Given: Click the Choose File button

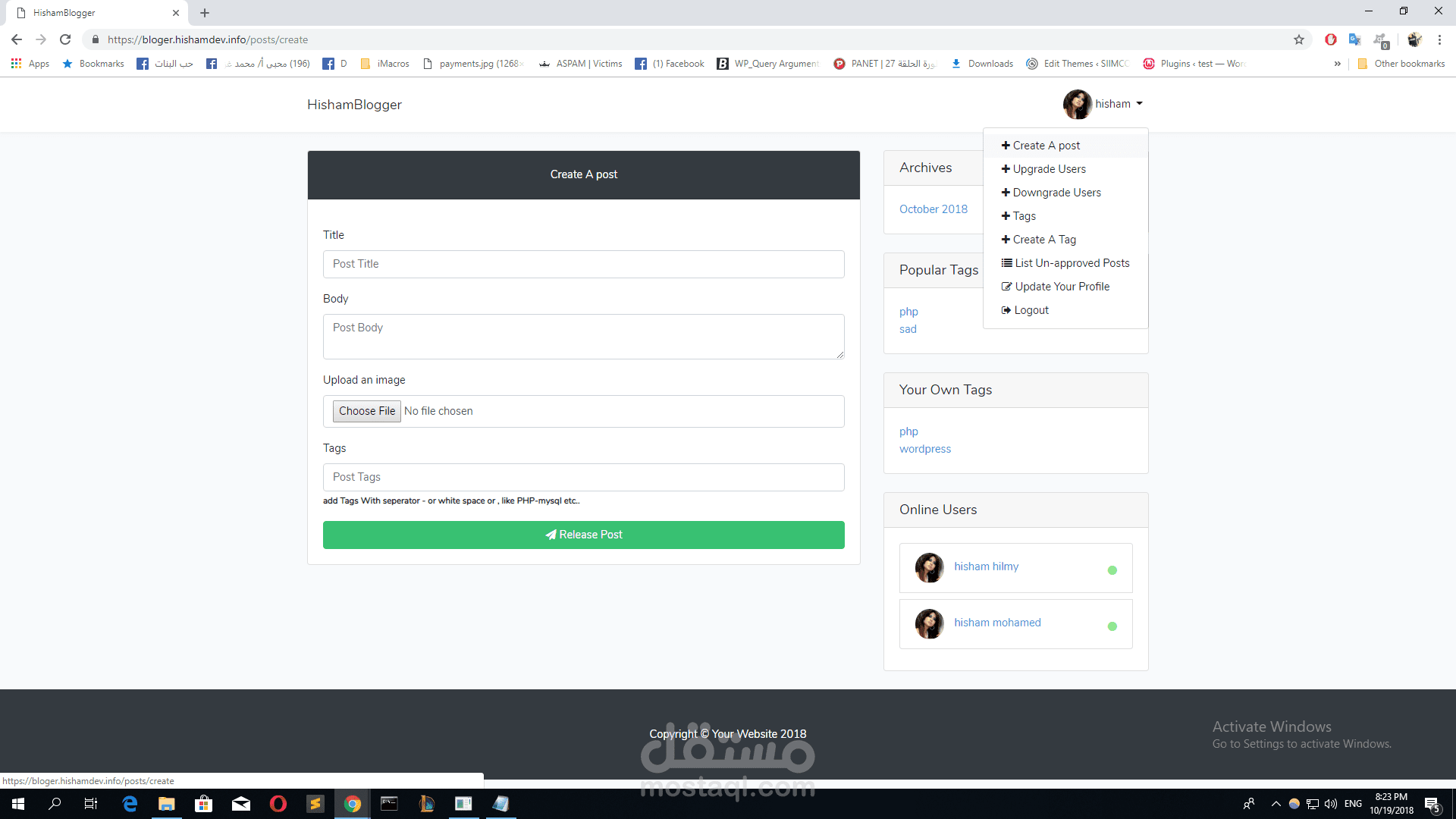Looking at the screenshot, I should click(x=367, y=411).
